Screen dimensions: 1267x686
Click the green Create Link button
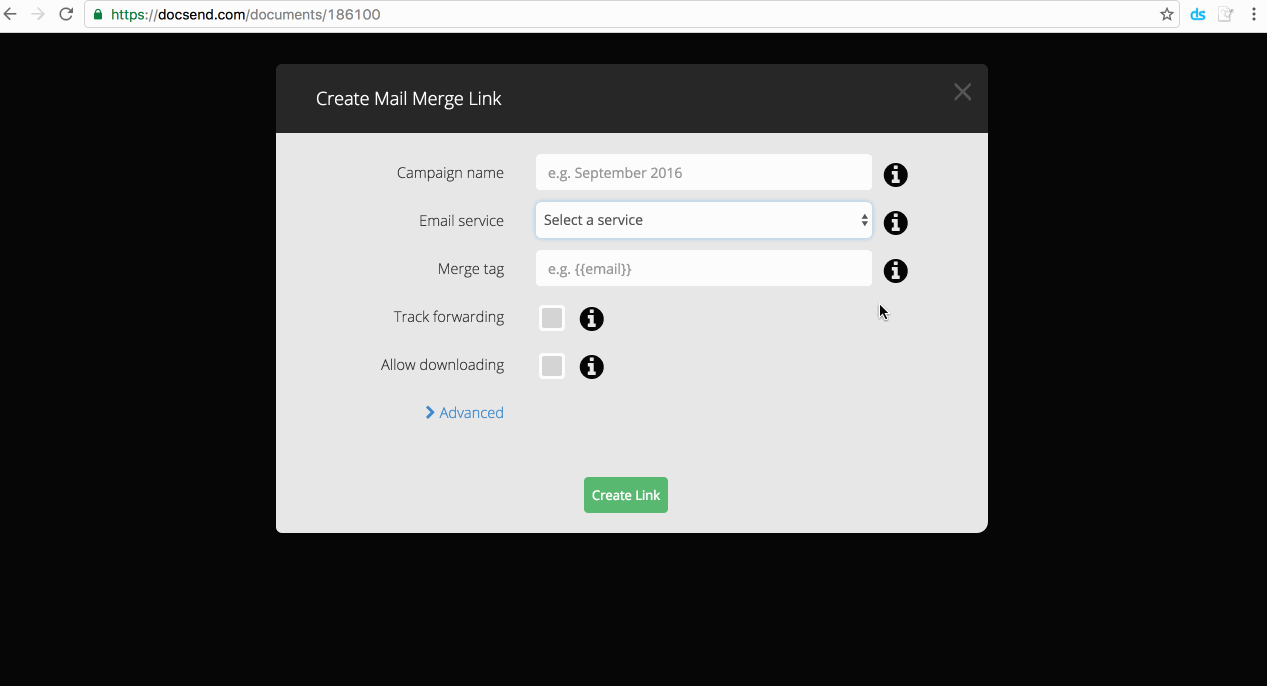626,495
